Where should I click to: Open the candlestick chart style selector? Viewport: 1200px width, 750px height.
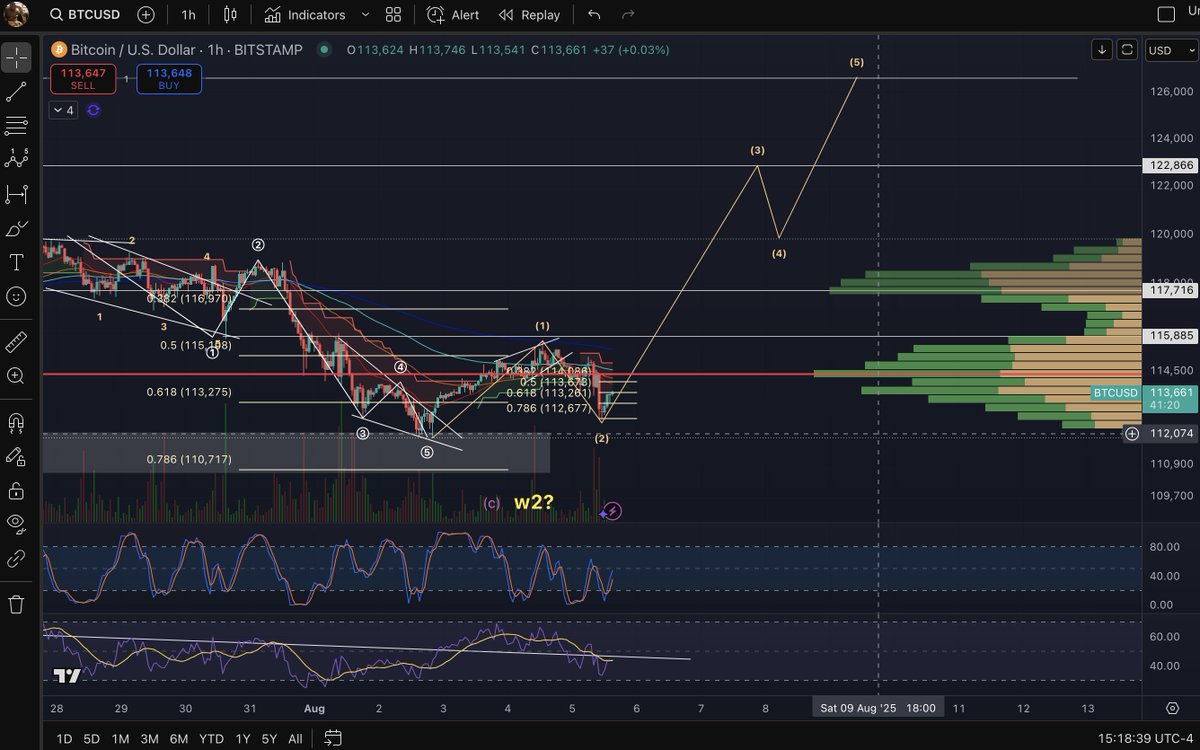(x=231, y=15)
